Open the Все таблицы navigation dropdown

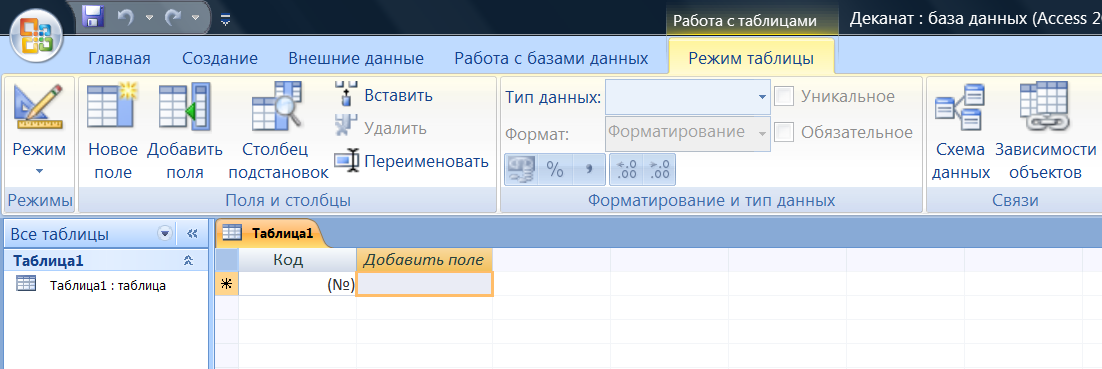click(x=165, y=233)
